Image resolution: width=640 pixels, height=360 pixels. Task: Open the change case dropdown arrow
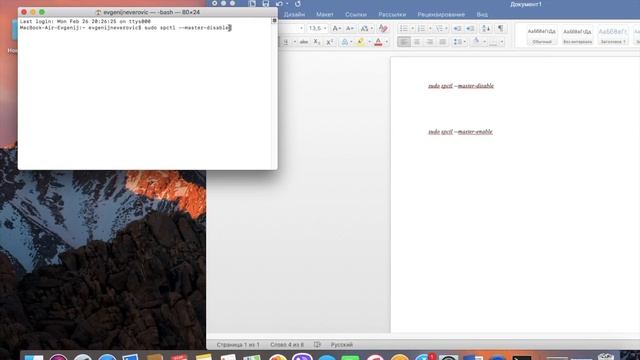[371, 28]
